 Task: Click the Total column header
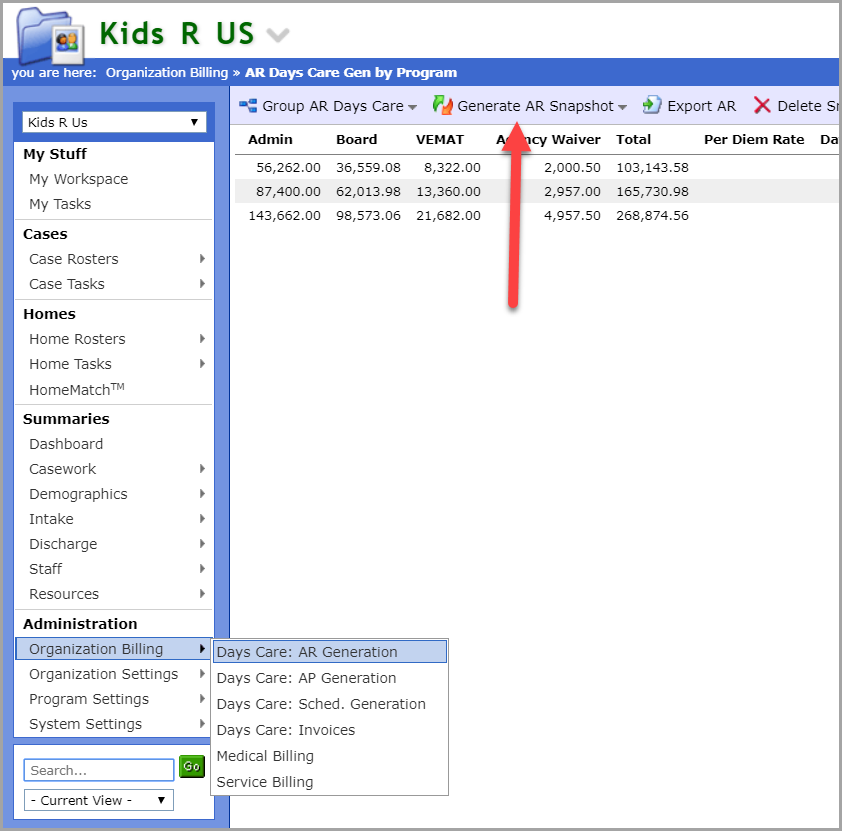(x=633, y=140)
